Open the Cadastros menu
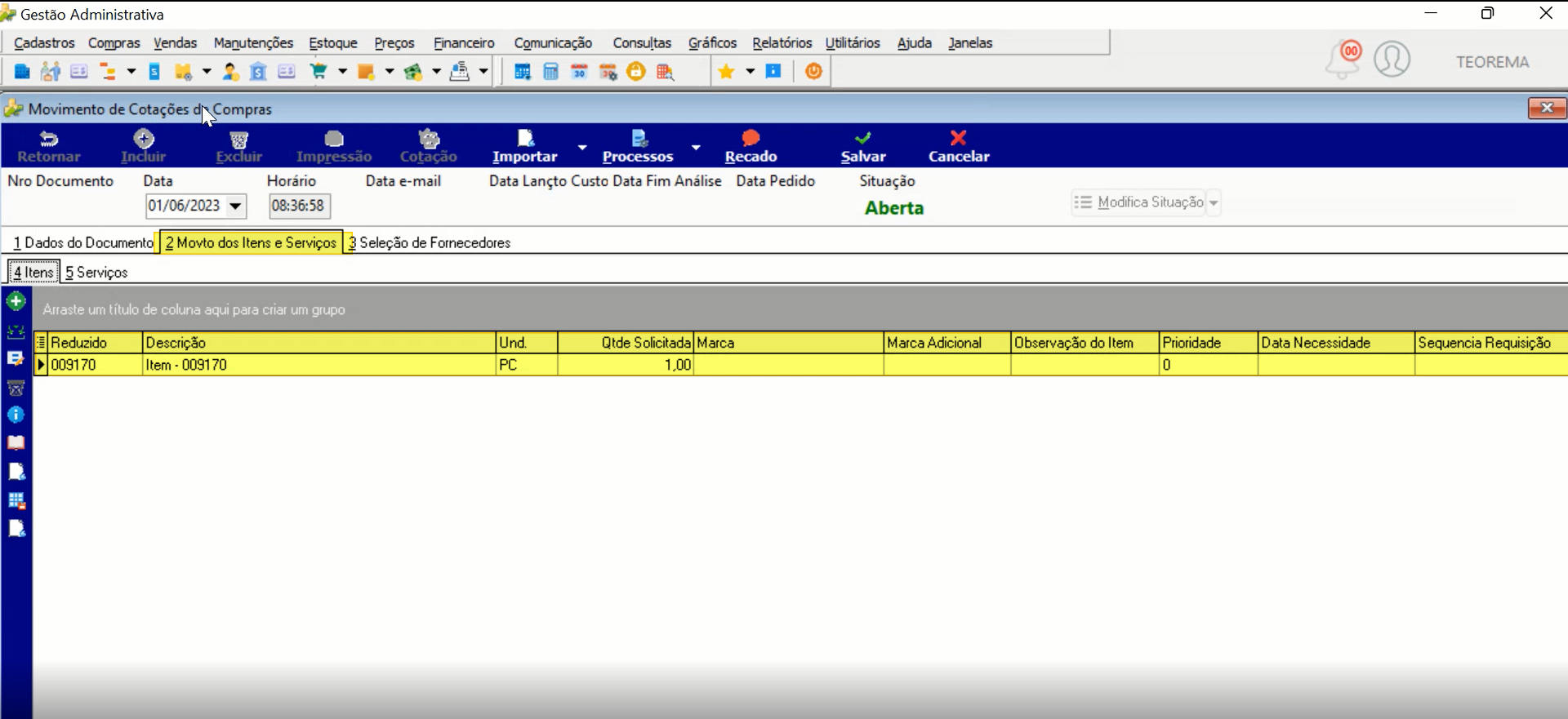 pyautogui.click(x=44, y=43)
